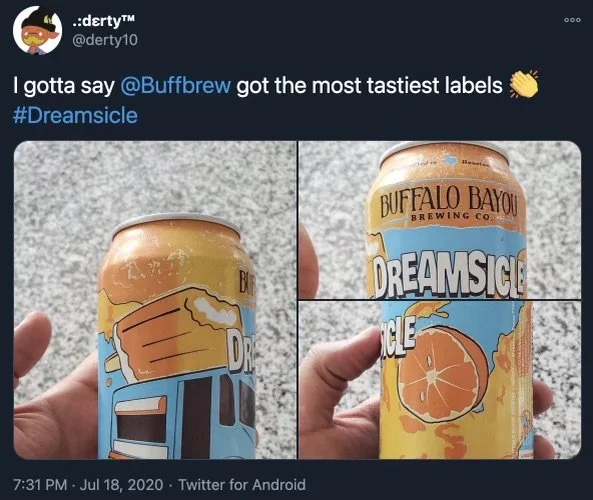This screenshot has width=593, height=500.
Task: Click 'I gotta say' tweet opening words
Action: 64,85
